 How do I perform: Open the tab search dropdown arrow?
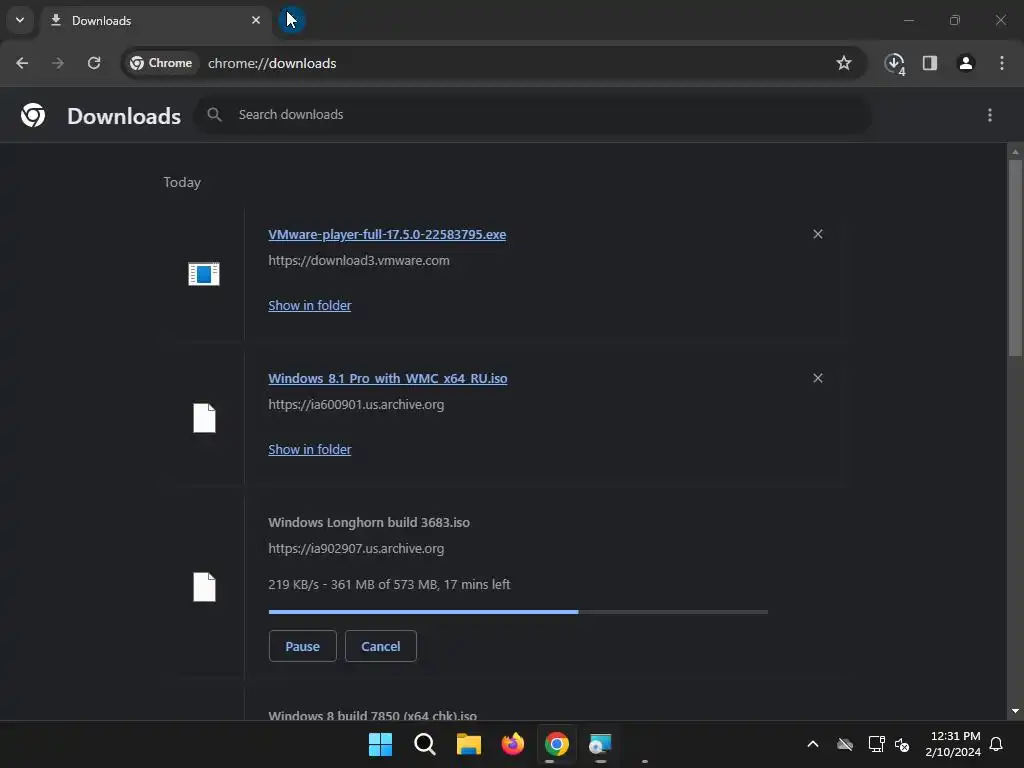pyautogui.click(x=20, y=20)
